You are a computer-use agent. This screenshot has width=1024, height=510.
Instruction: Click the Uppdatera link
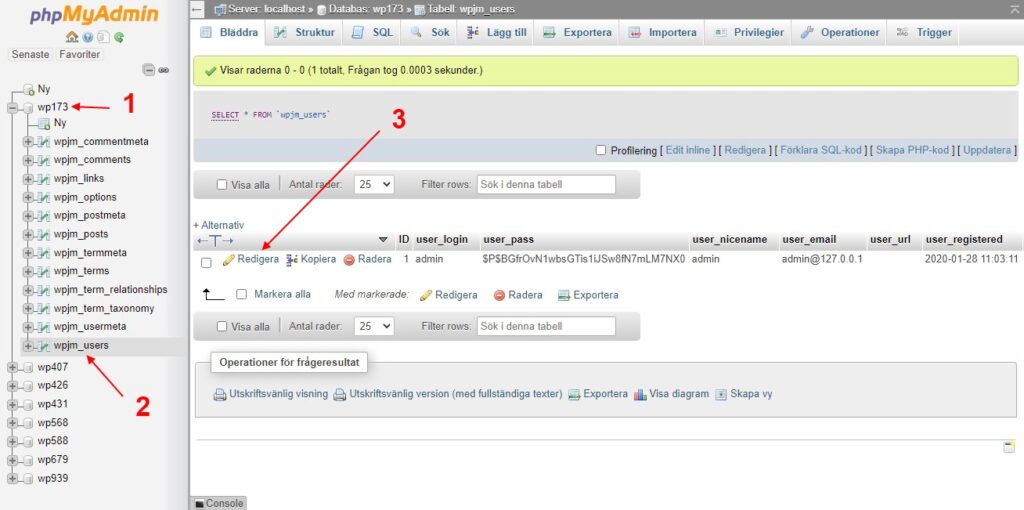coord(987,150)
